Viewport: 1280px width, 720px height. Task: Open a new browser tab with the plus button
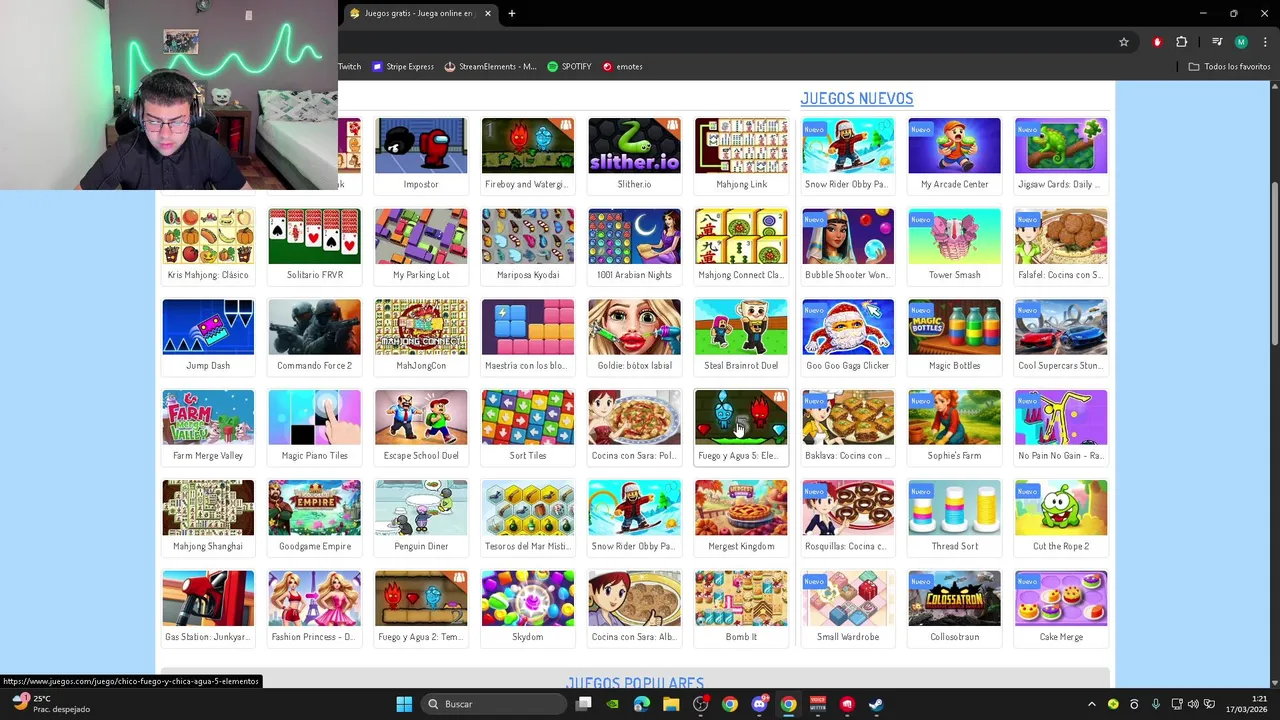click(511, 13)
